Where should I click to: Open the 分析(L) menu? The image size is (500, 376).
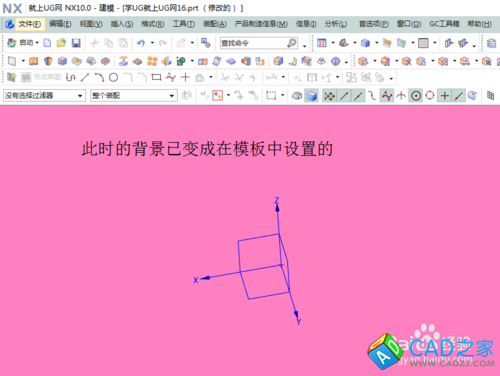(x=336, y=24)
